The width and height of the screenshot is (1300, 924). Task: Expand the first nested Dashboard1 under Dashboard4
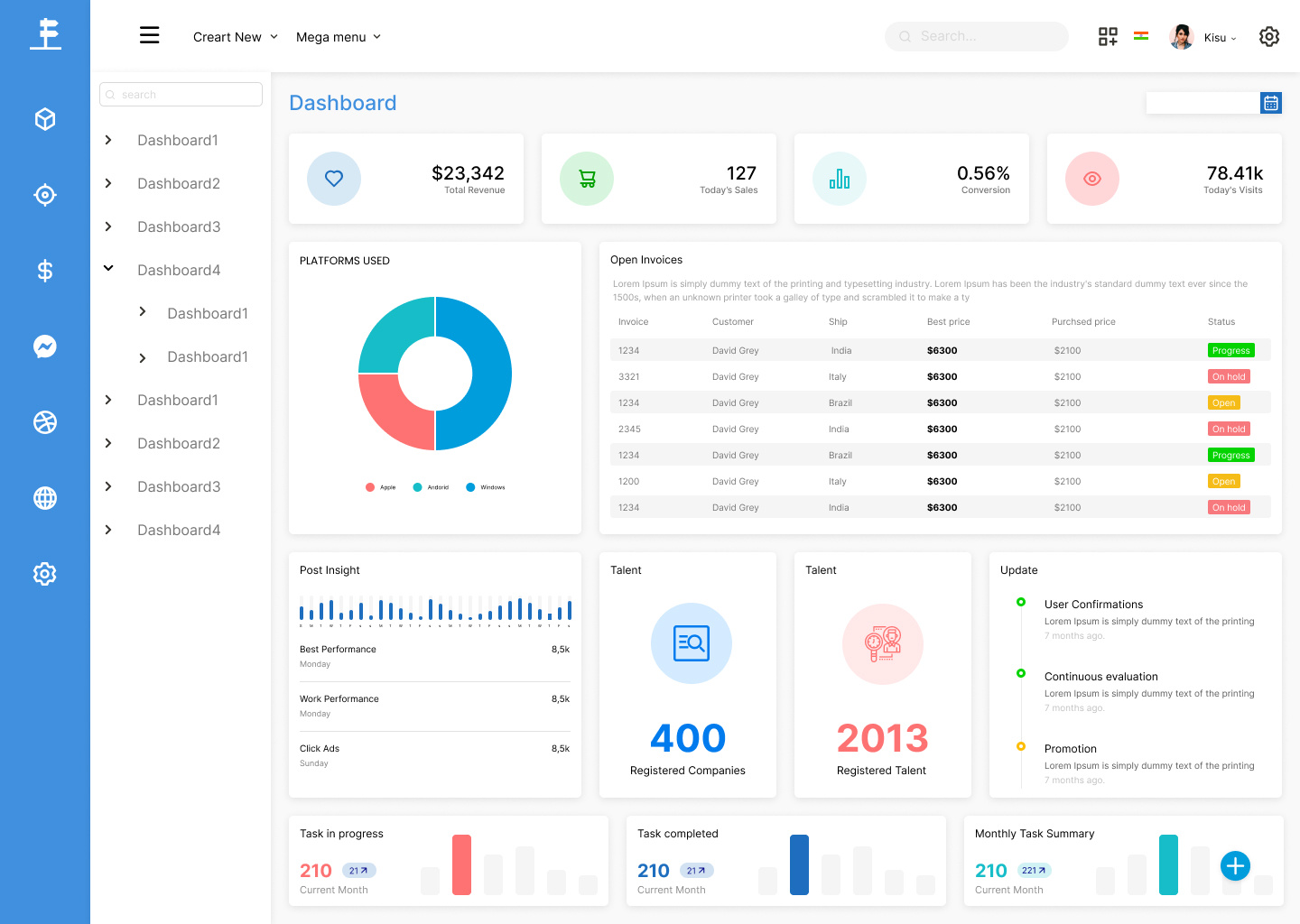pyautogui.click(x=143, y=312)
